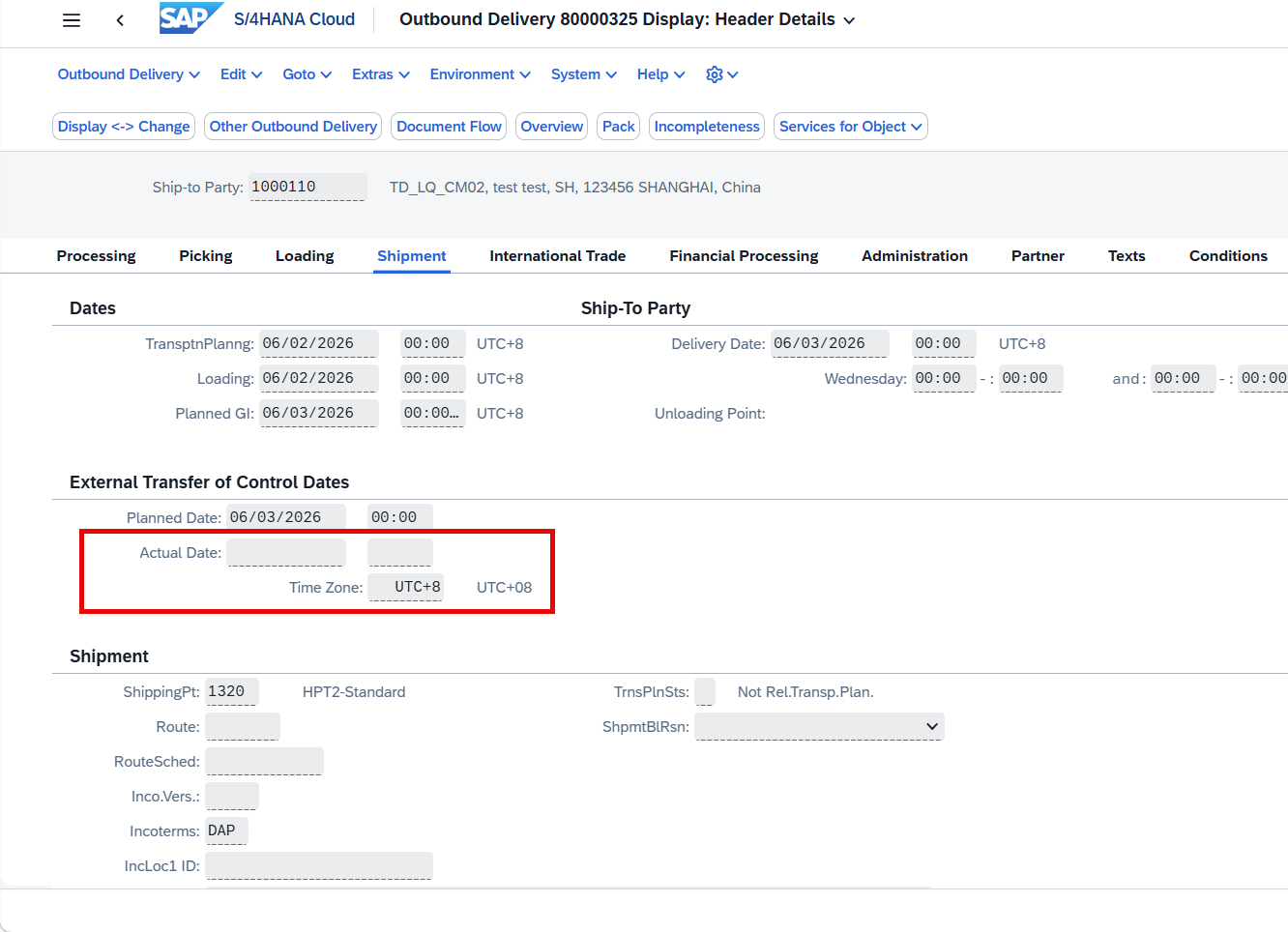
Task: Click 'Not Rel.Transp.Plan.' status text
Action: [x=805, y=692]
